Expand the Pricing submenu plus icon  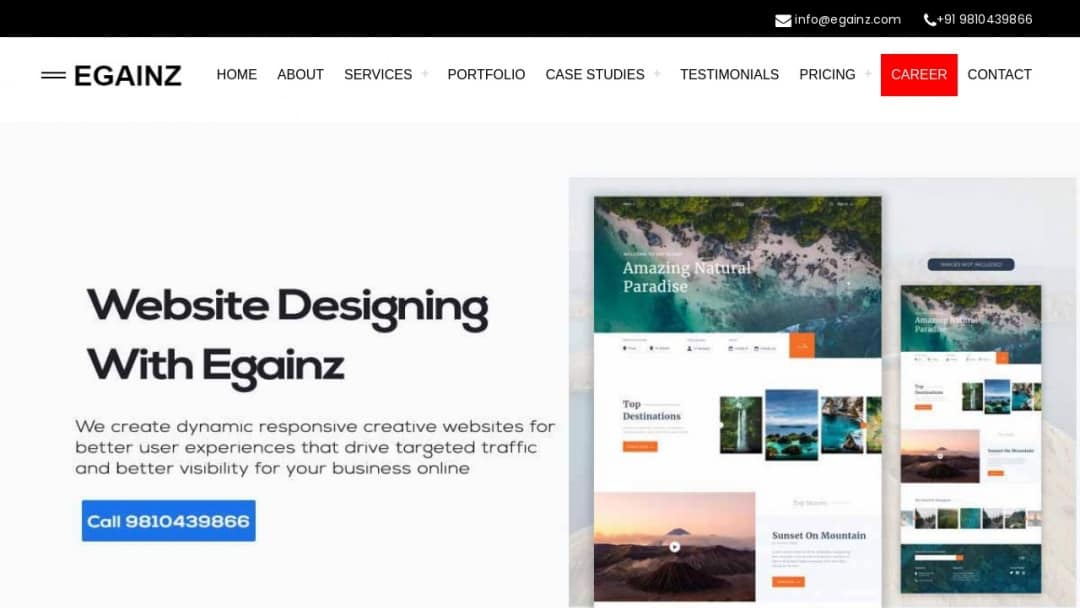[x=868, y=74]
